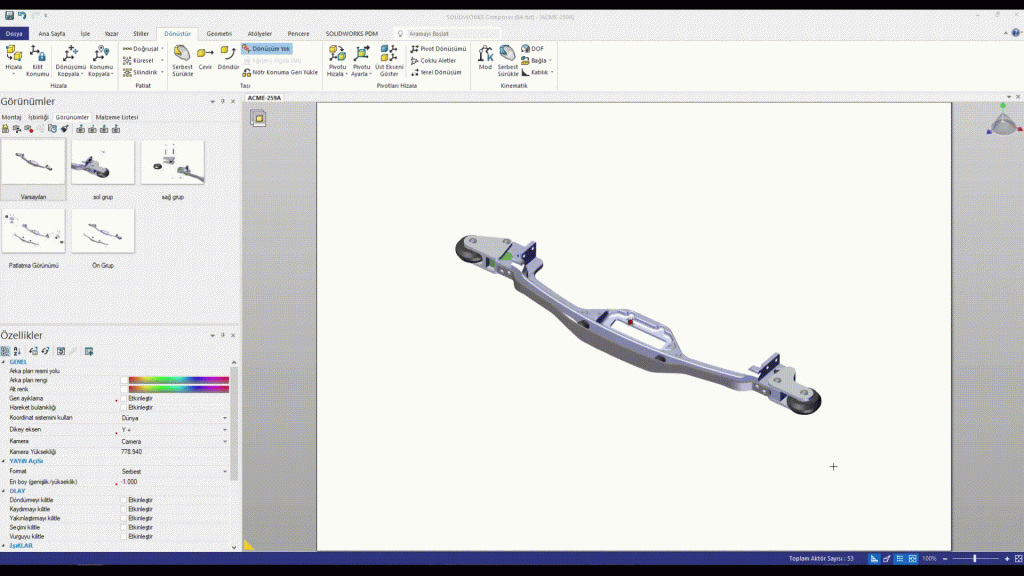Click Nötr Konuma Geri Yükle button
The image size is (1024, 576).
(281, 72)
